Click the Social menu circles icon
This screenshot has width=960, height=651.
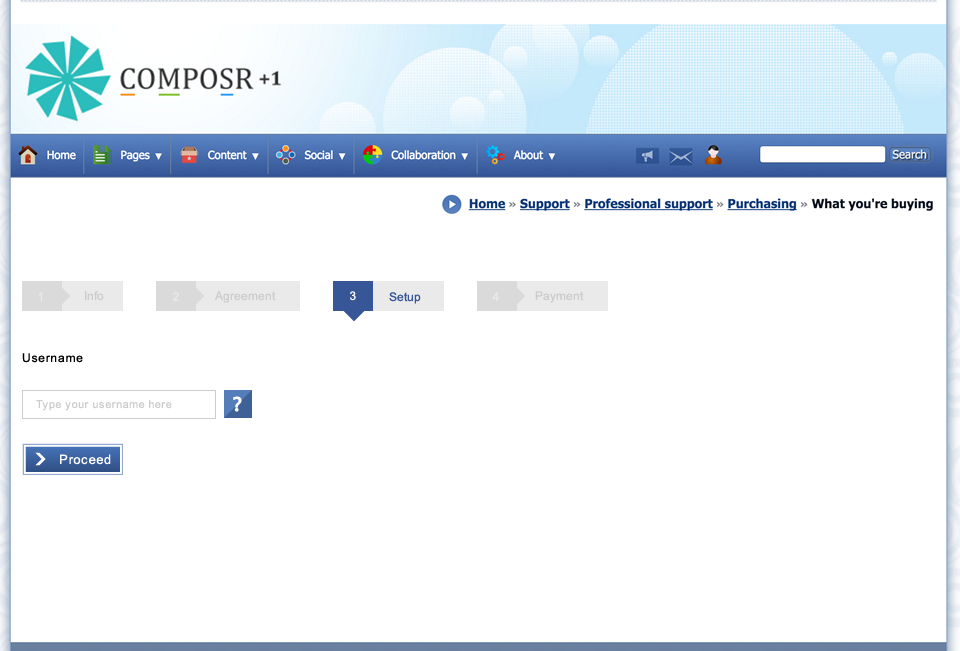[x=286, y=155]
